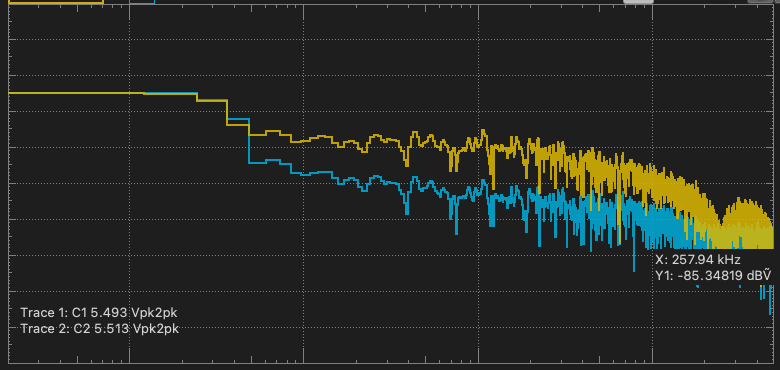Click the light gray button on top edge

[x=638, y=1]
